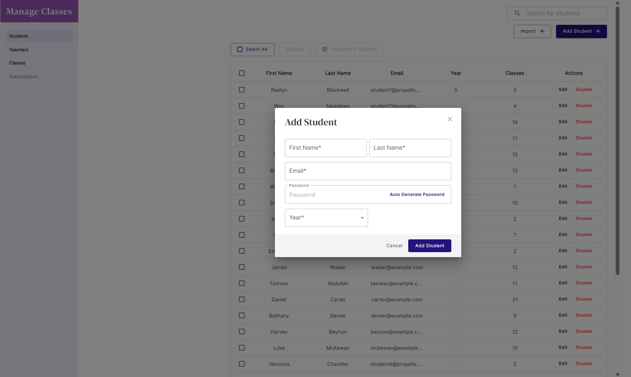Disable the Raelyn Blackwell student
The width and height of the screenshot is (631, 377).
(x=584, y=90)
